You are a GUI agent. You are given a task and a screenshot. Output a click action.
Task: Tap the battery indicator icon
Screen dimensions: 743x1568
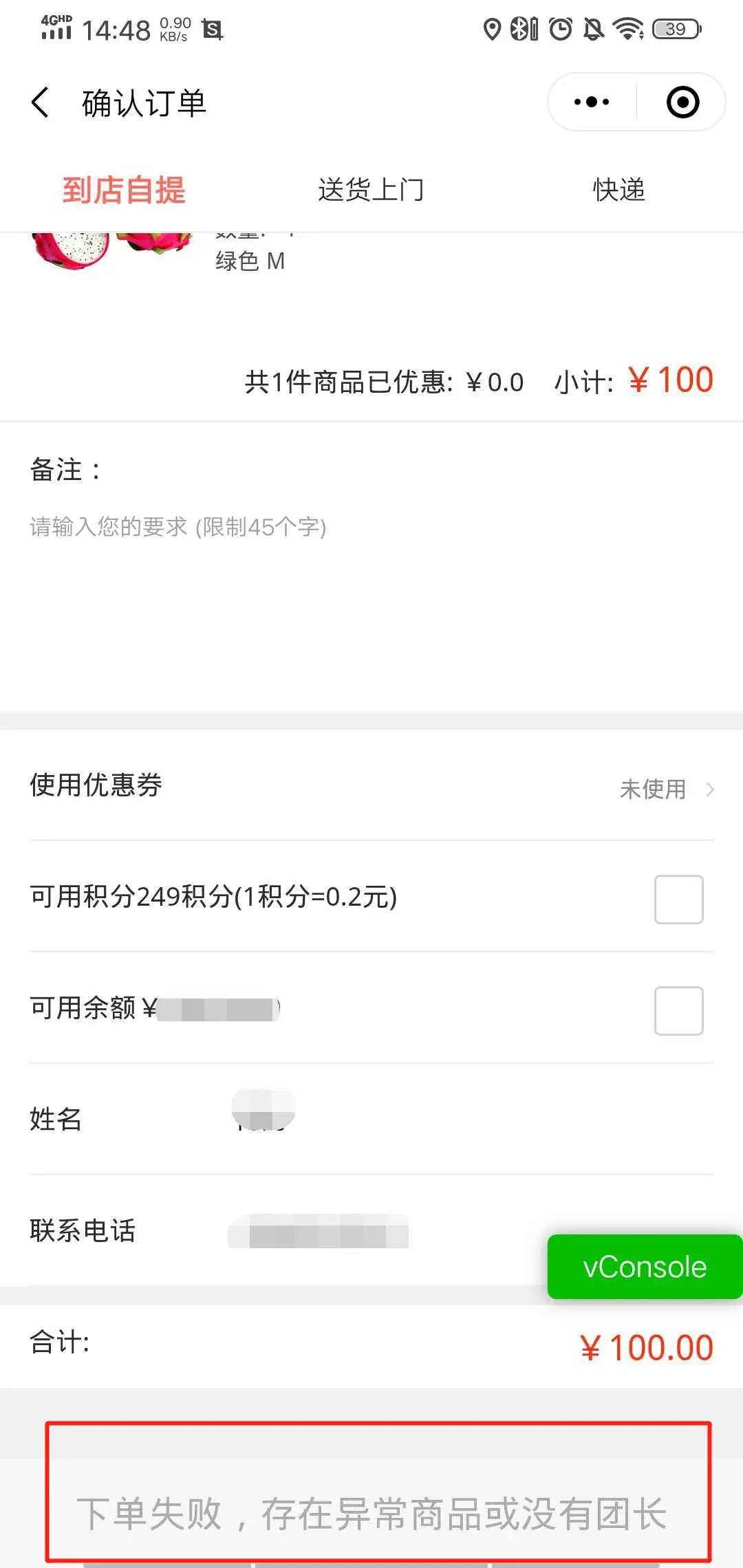(x=677, y=30)
